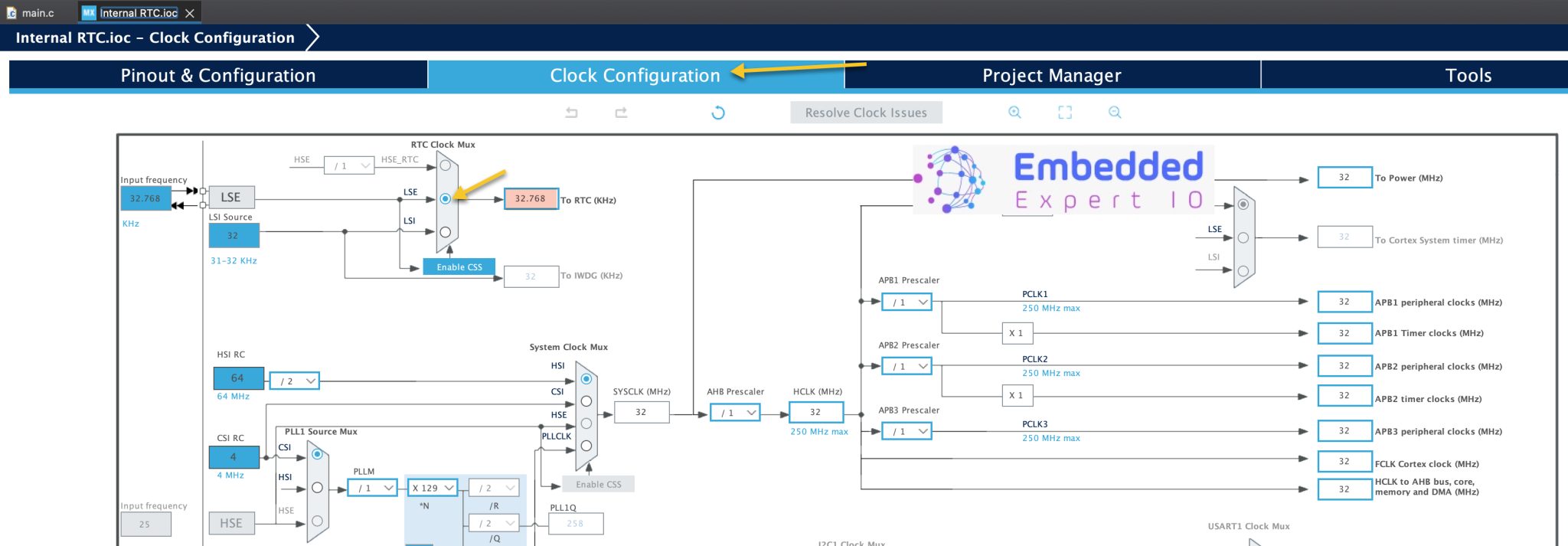The image size is (1568, 546).
Task: Select CSI in the System Clock Mux
Action: click(586, 401)
